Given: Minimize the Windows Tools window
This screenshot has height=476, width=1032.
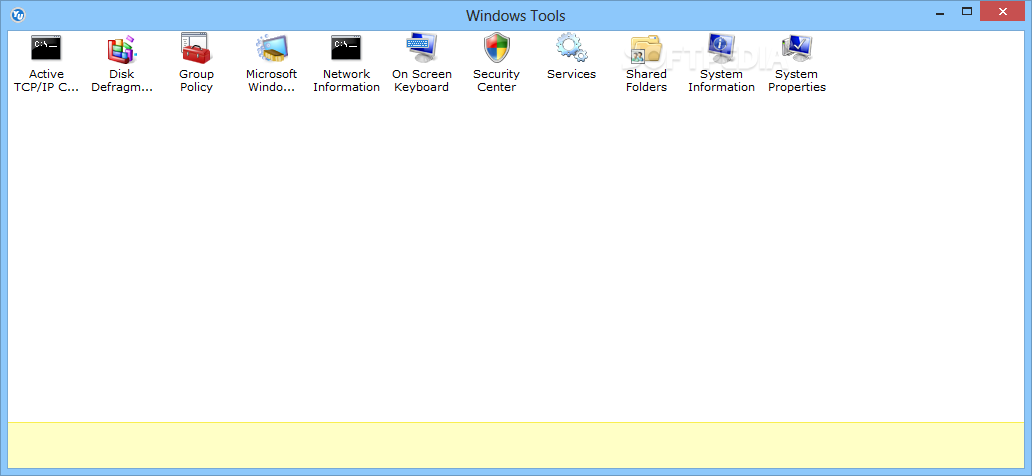Looking at the screenshot, I should [x=939, y=13].
